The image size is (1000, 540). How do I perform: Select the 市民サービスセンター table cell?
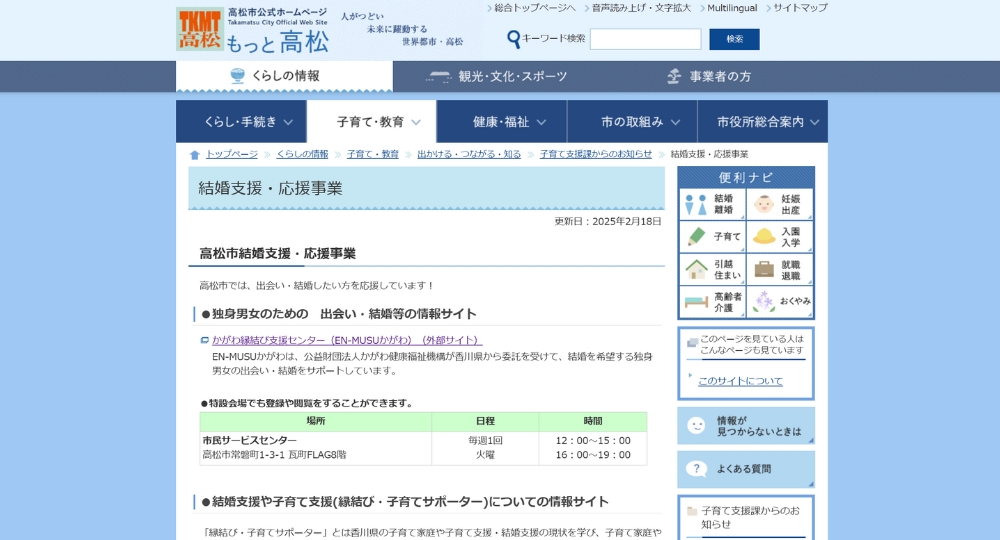tap(315, 448)
